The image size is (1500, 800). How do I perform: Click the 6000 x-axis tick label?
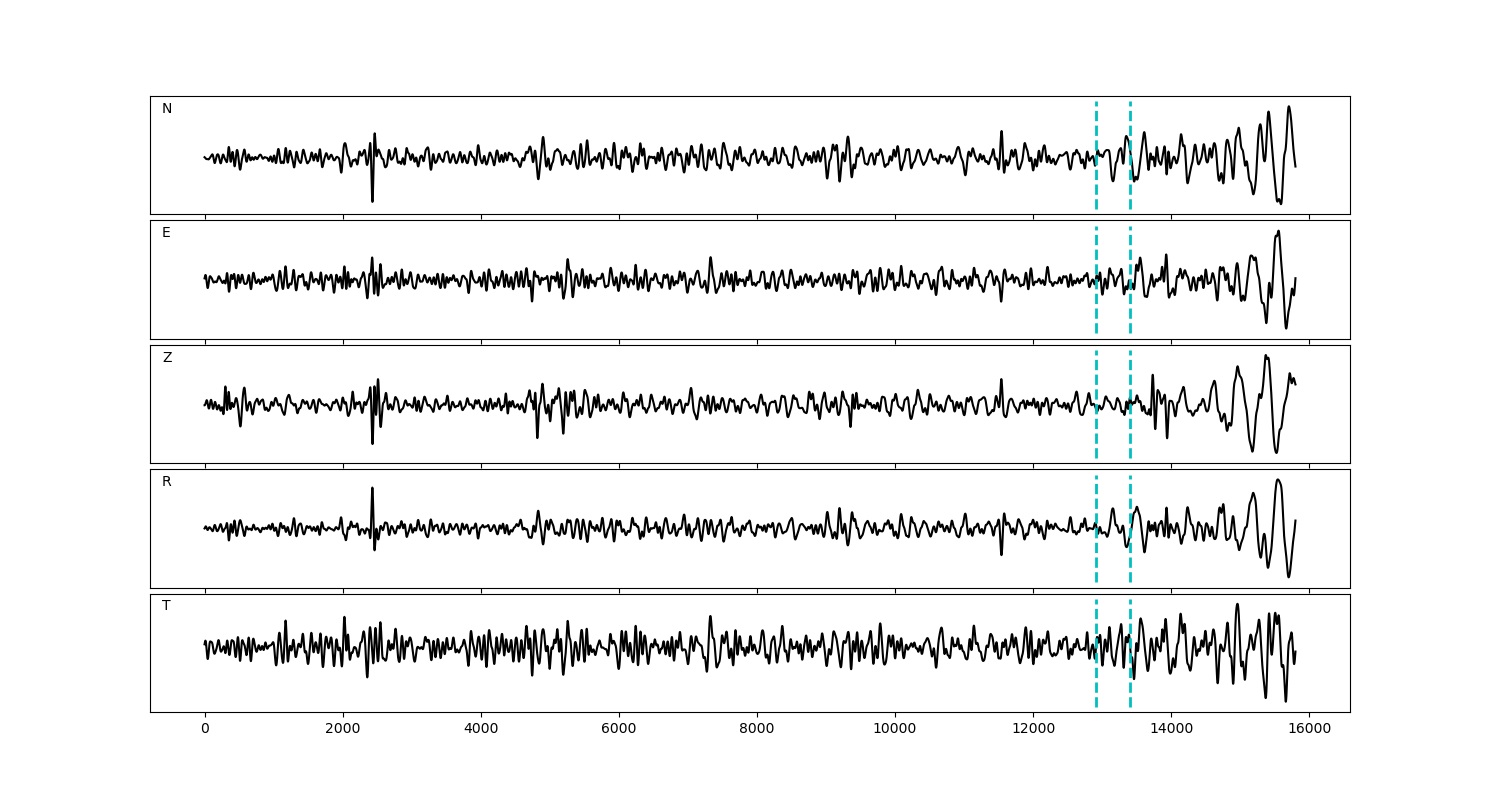(619, 729)
